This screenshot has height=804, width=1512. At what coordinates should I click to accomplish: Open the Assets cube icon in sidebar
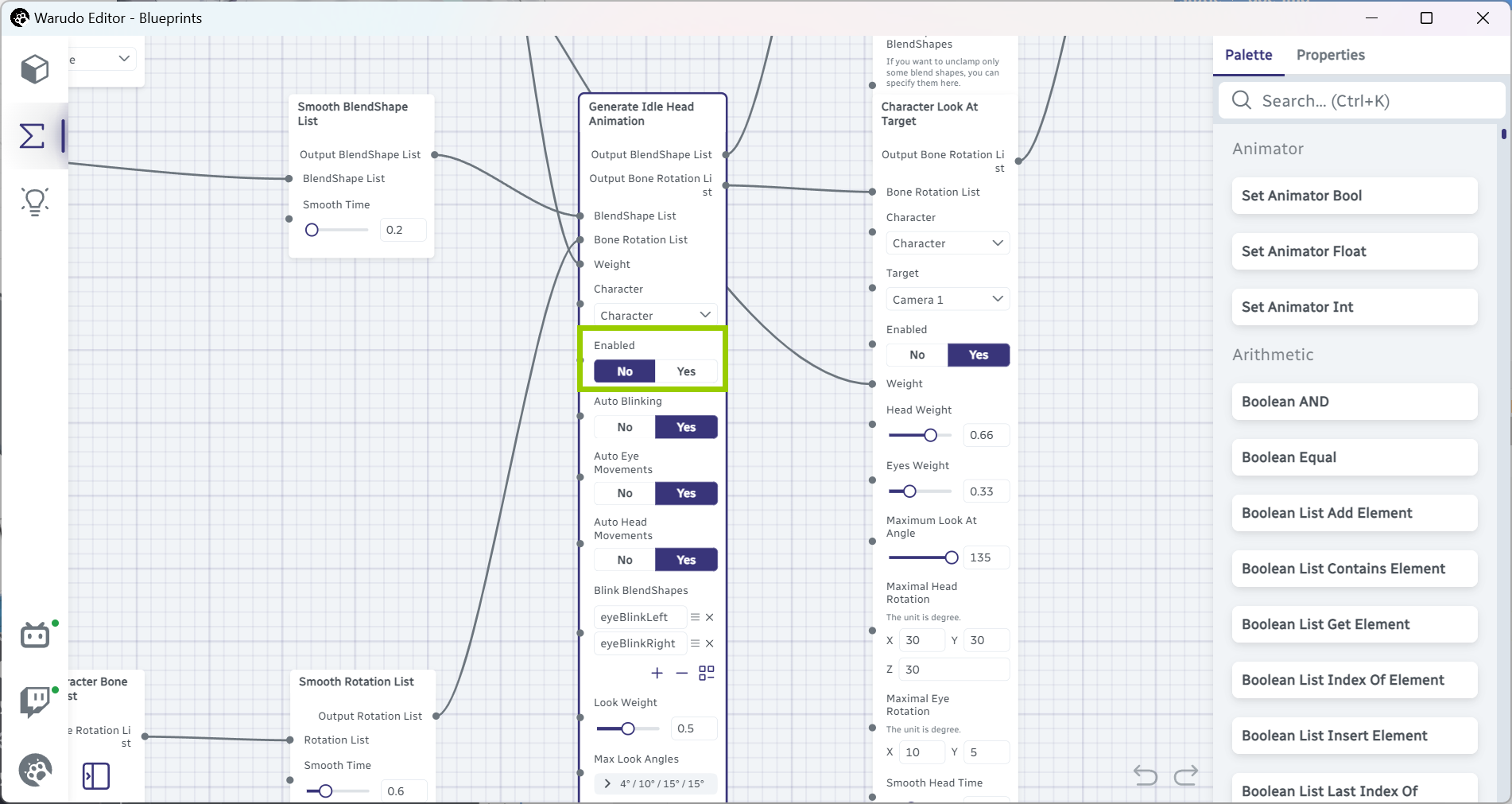pyautogui.click(x=35, y=69)
